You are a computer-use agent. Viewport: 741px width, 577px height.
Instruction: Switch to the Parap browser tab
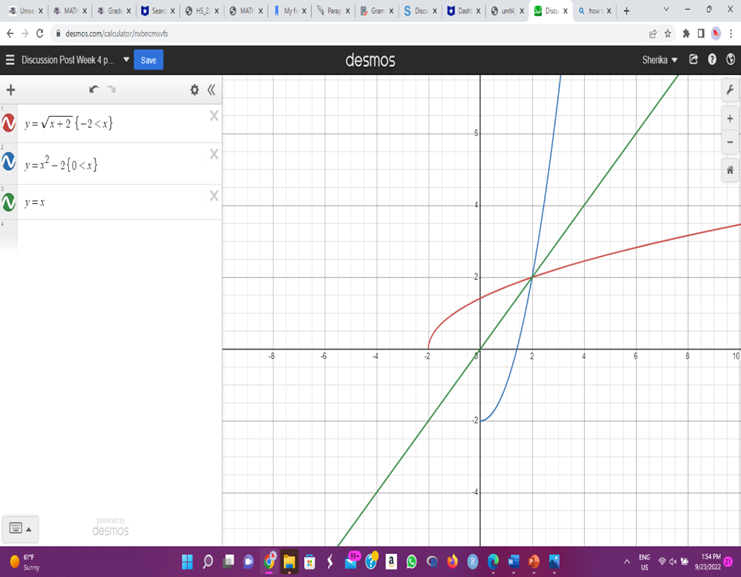tap(332, 10)
